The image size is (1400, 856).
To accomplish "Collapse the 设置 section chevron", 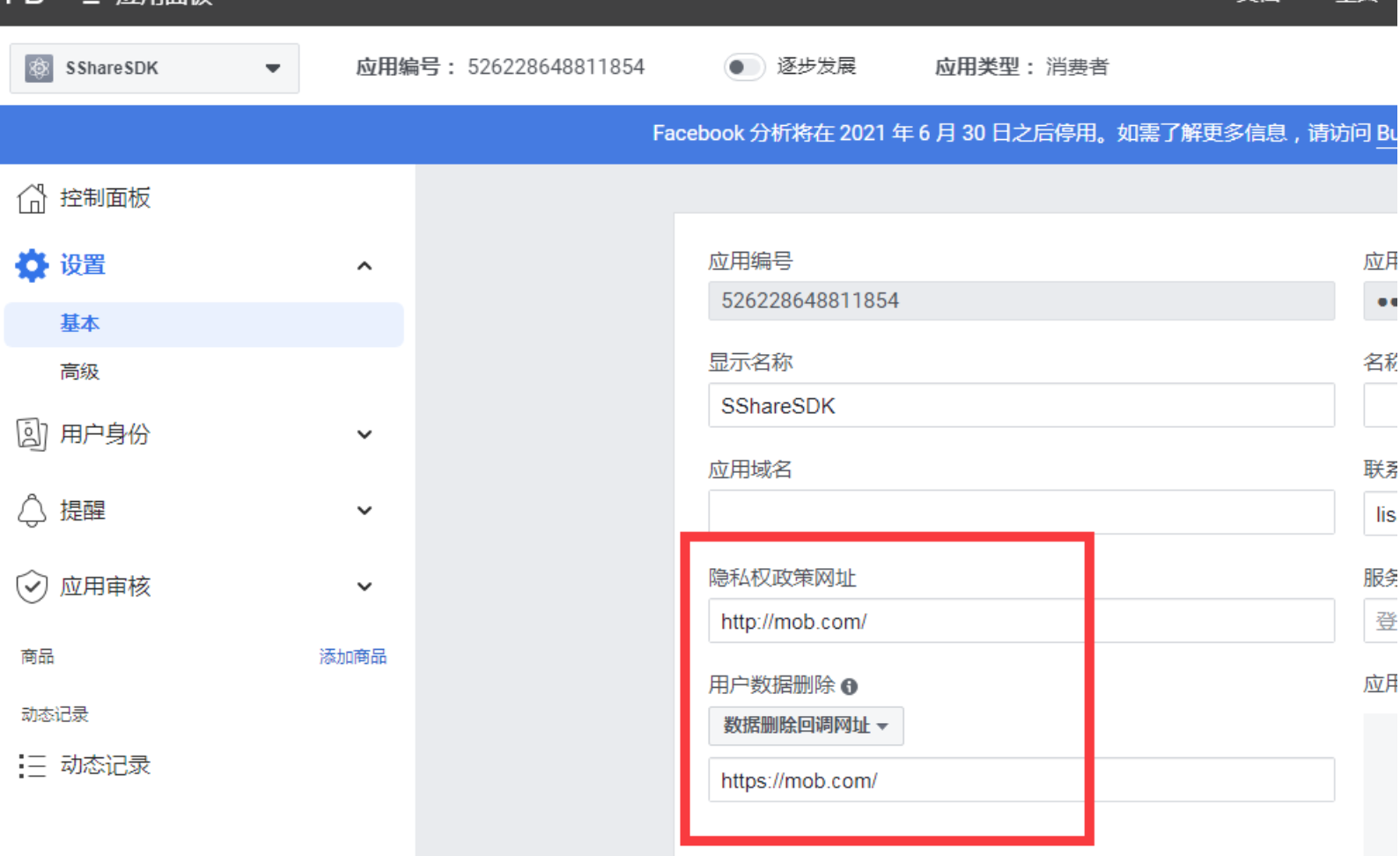I will coord(365,266).
